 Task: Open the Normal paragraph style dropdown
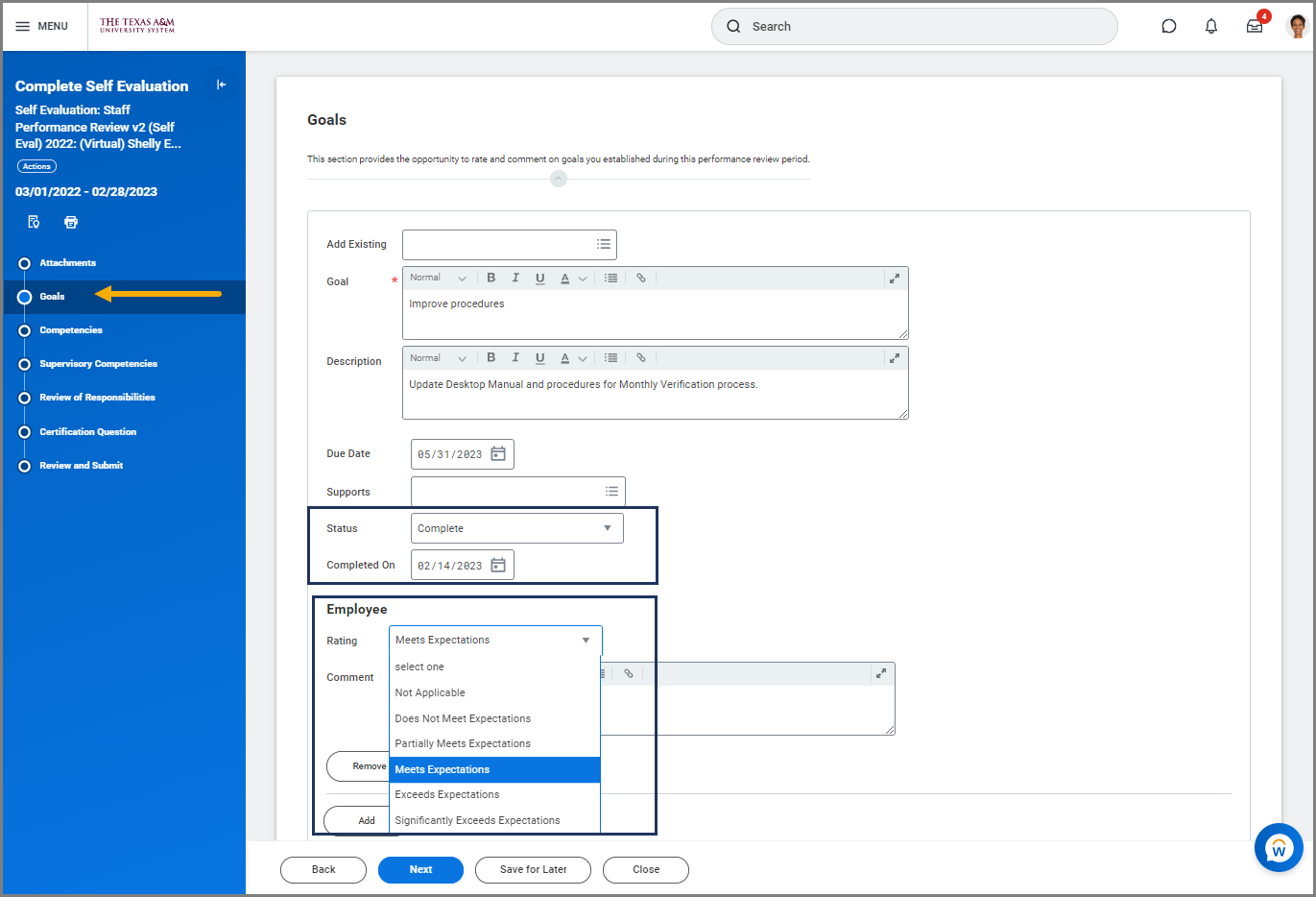tap(438, 278)
